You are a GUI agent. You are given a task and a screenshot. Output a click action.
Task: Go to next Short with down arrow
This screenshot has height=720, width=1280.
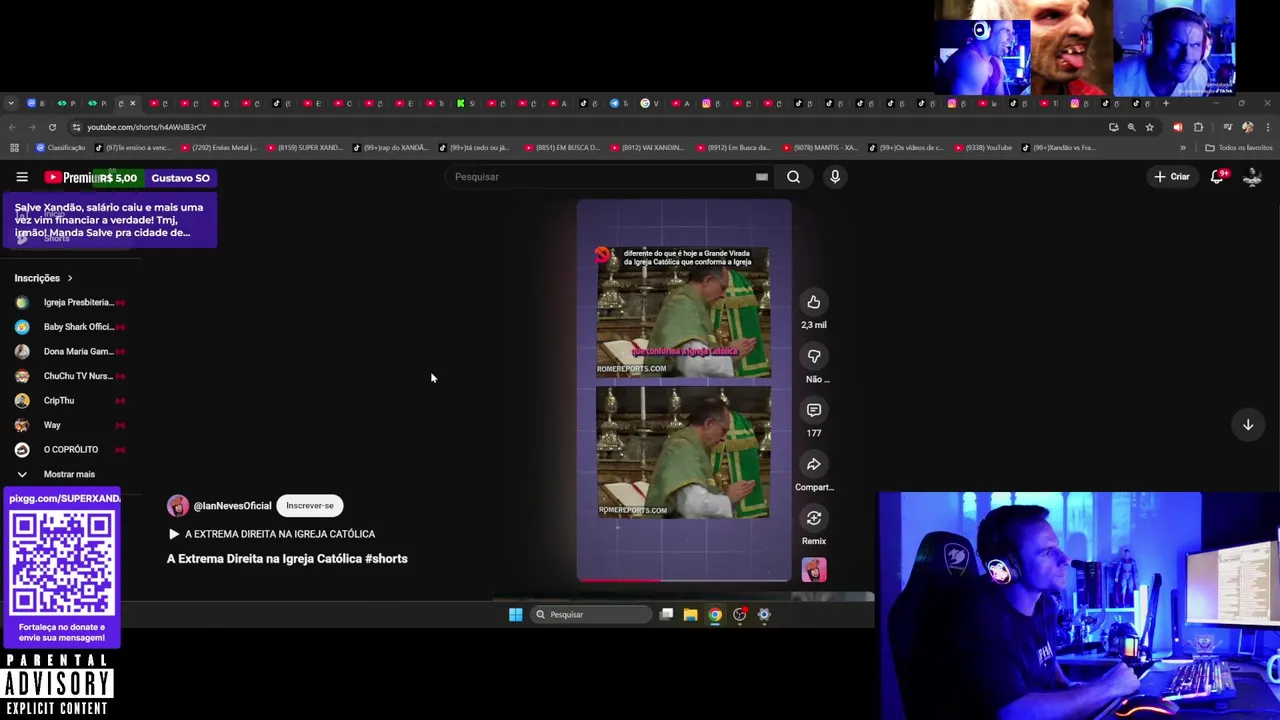[x=1248, y=425]
